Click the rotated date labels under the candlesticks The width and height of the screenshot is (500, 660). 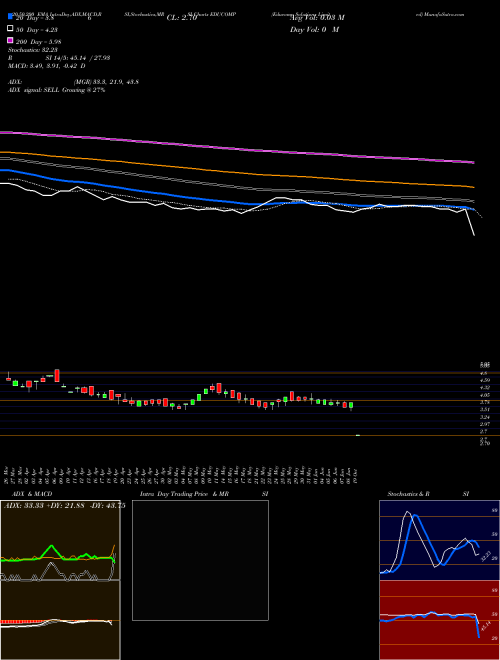tap(182, 474)
